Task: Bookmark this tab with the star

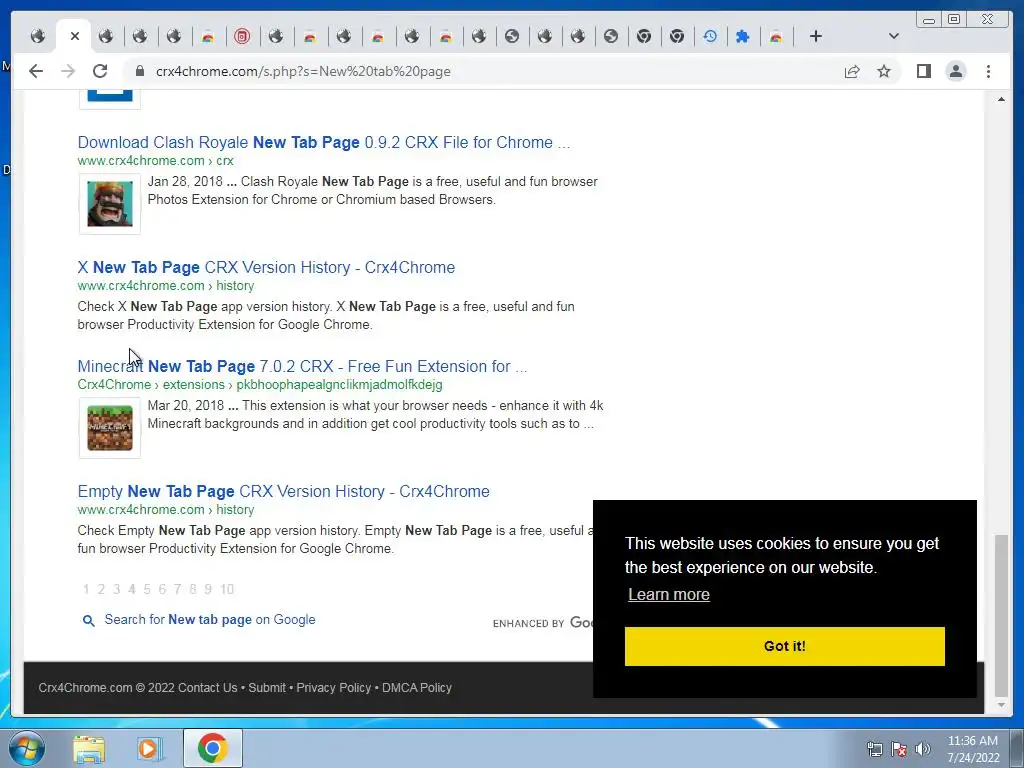Action: click(884, 71)
